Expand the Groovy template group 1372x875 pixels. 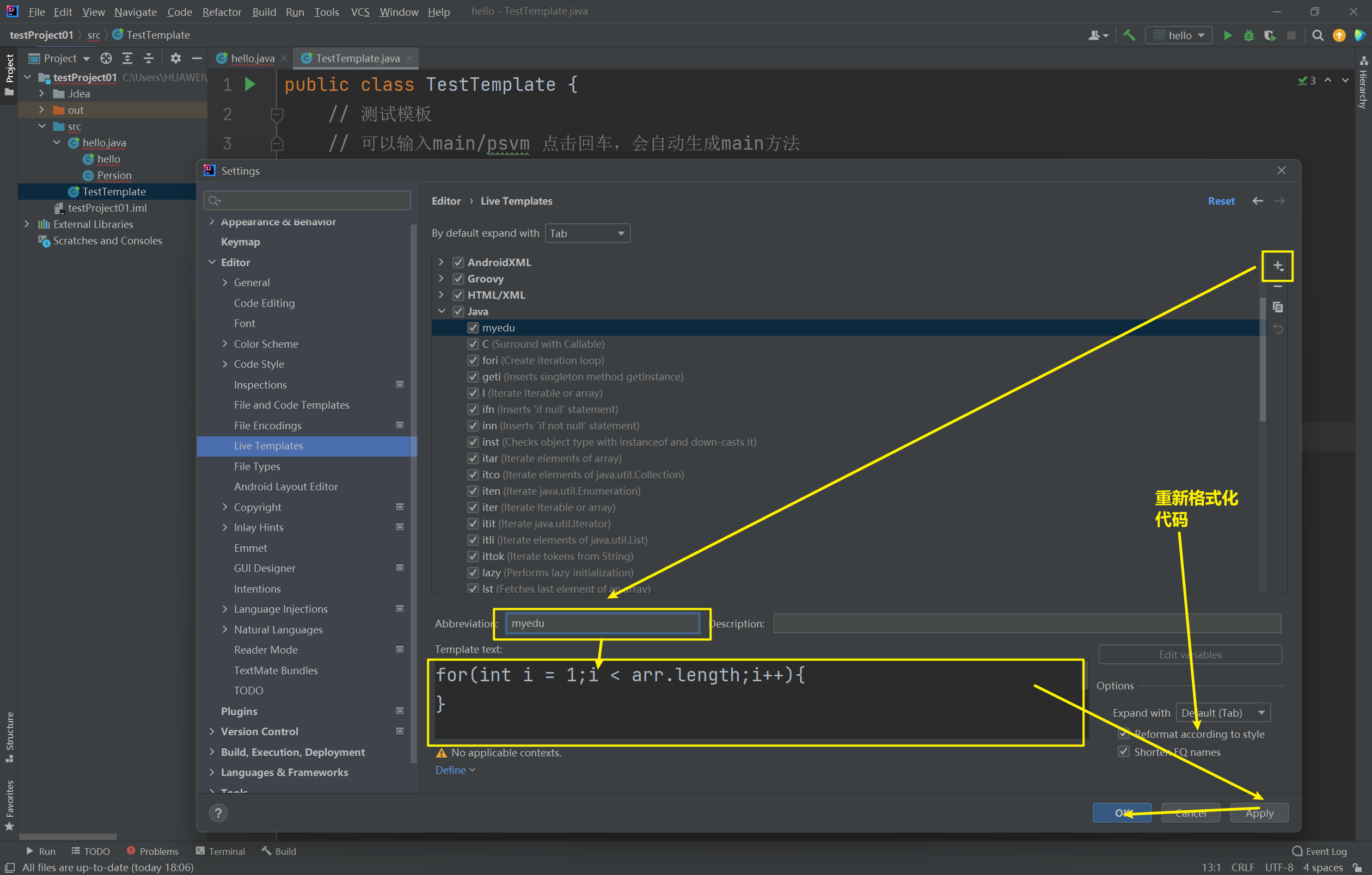441,279
